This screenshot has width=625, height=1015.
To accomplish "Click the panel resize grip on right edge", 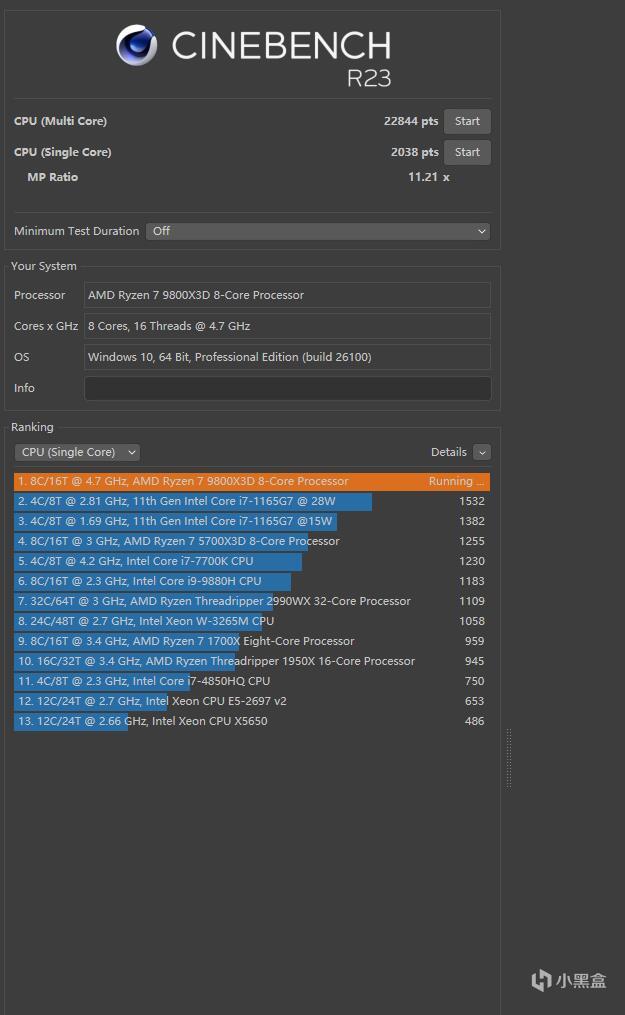I will (x=509, y=758).
